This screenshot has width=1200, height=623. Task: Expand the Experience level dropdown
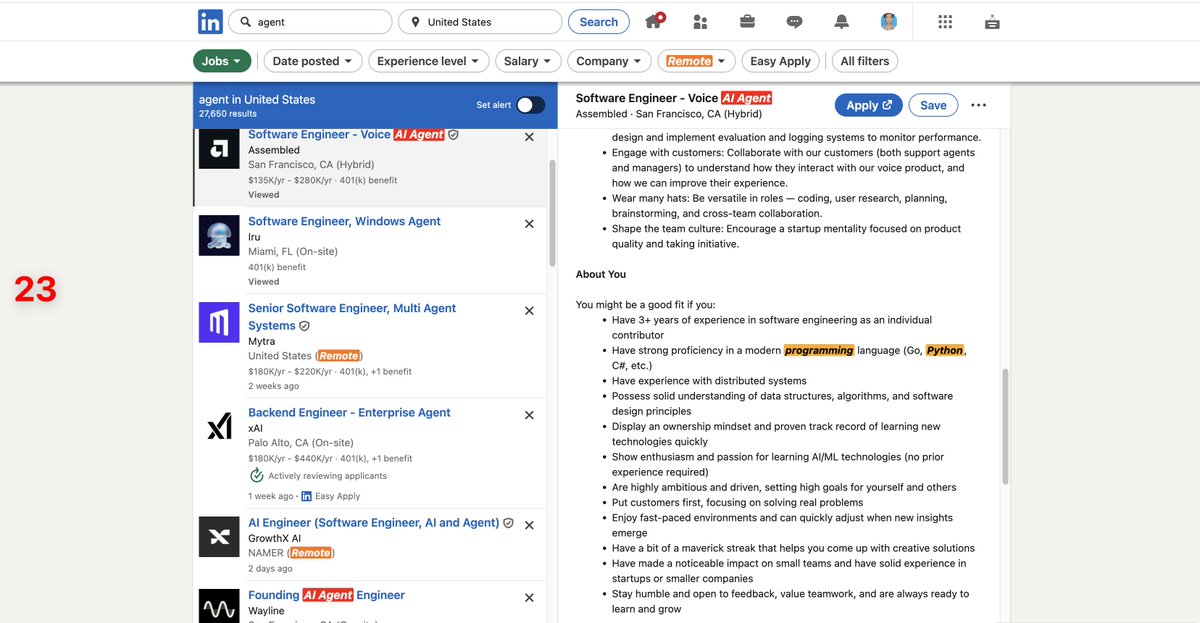pyautogui.click(x=428, y=61)
